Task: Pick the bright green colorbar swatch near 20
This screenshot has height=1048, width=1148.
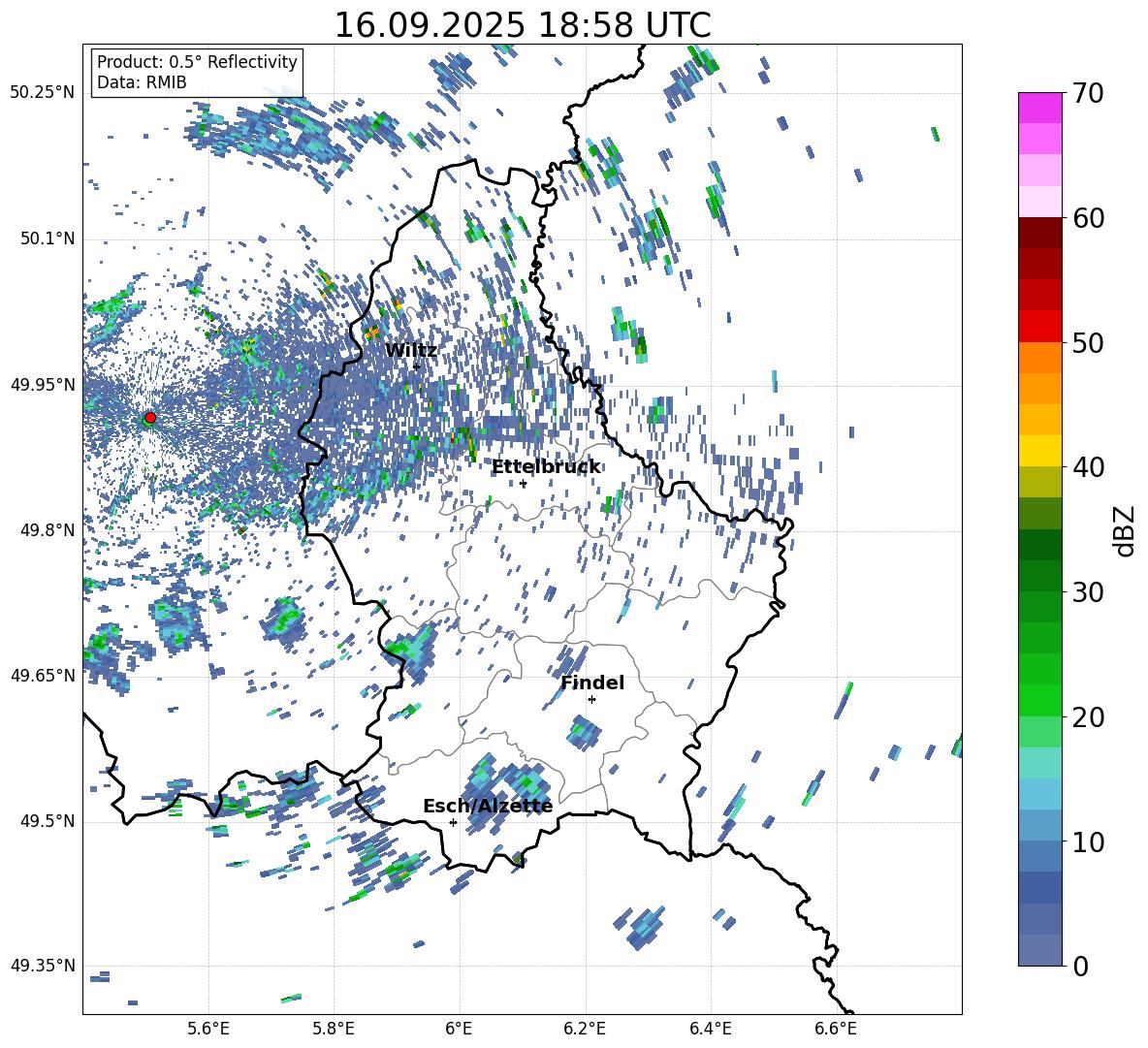Action: point(1039,700)
